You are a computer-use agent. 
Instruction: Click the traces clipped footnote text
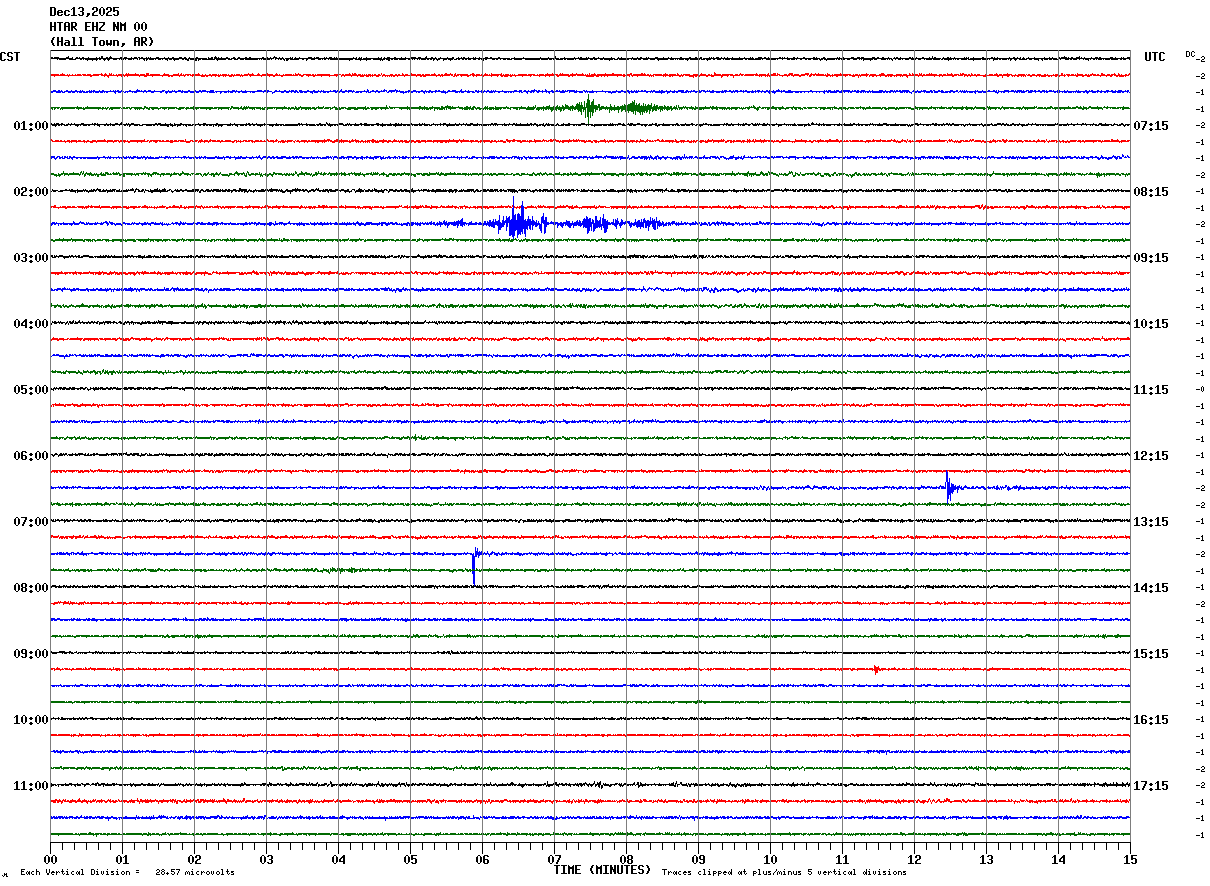[x=784, y=873]
